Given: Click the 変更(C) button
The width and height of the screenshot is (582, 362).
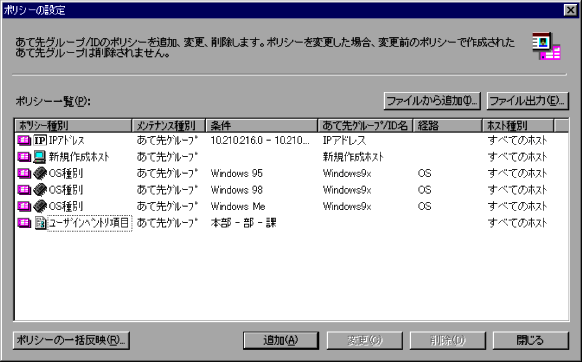Looking at the screenshot, I should coord(364,340).
